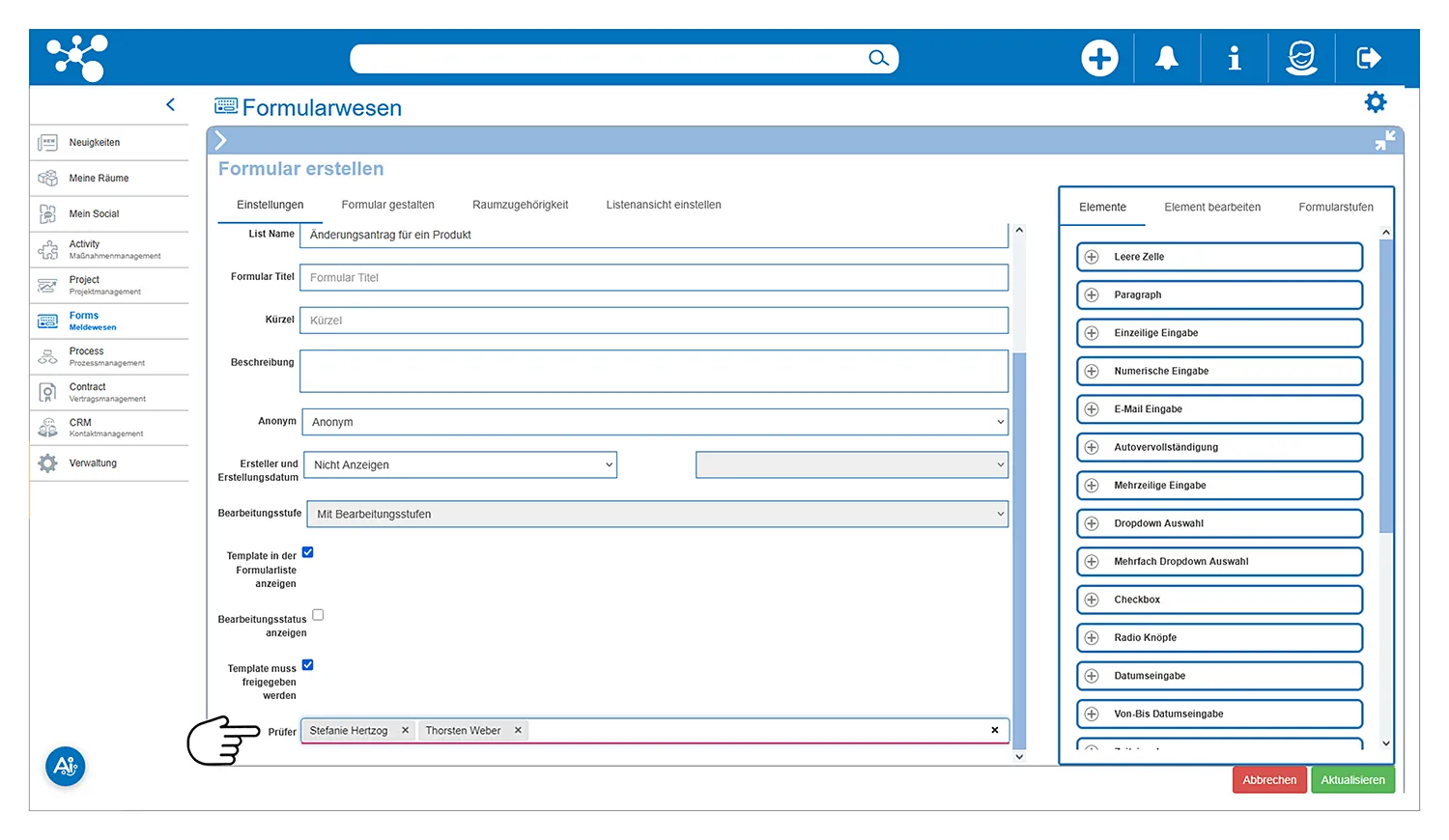Expand the Nicht Anzeigen dropdown
Viewport: 1449px width, 840px height.
coord(461,465)
